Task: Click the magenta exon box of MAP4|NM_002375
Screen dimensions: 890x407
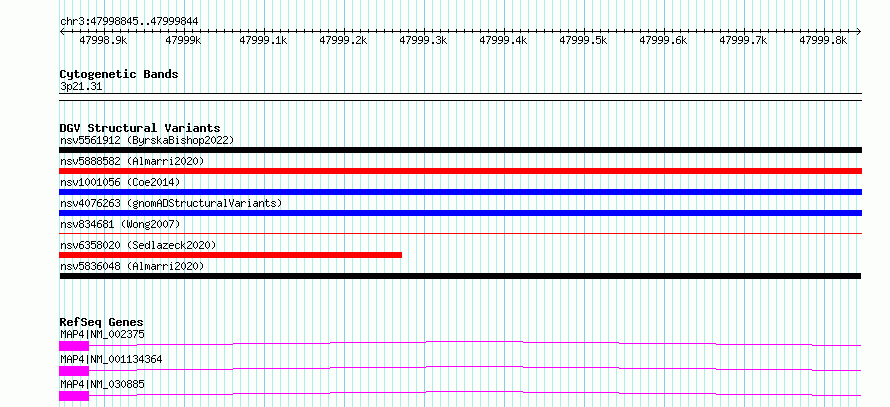Action: [74, 345]
